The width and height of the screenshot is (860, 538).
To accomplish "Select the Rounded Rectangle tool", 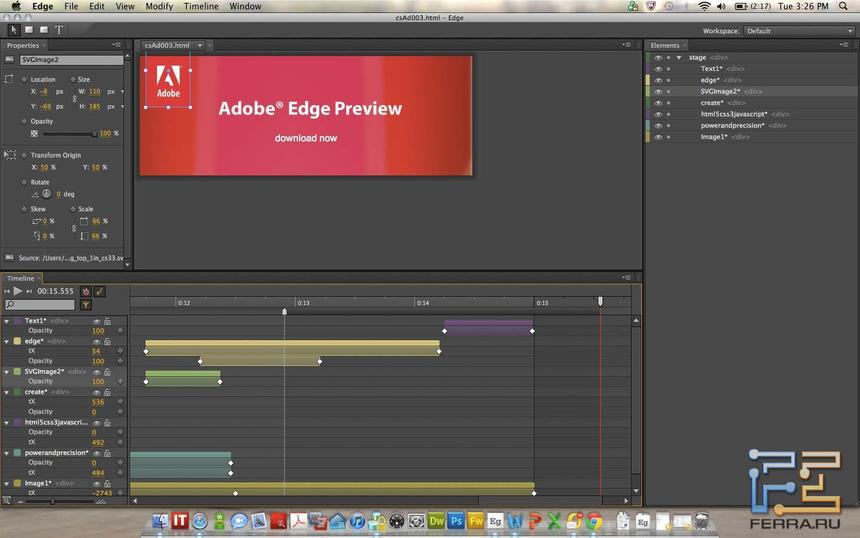I will pyautogui.click(x=44, y=30).
